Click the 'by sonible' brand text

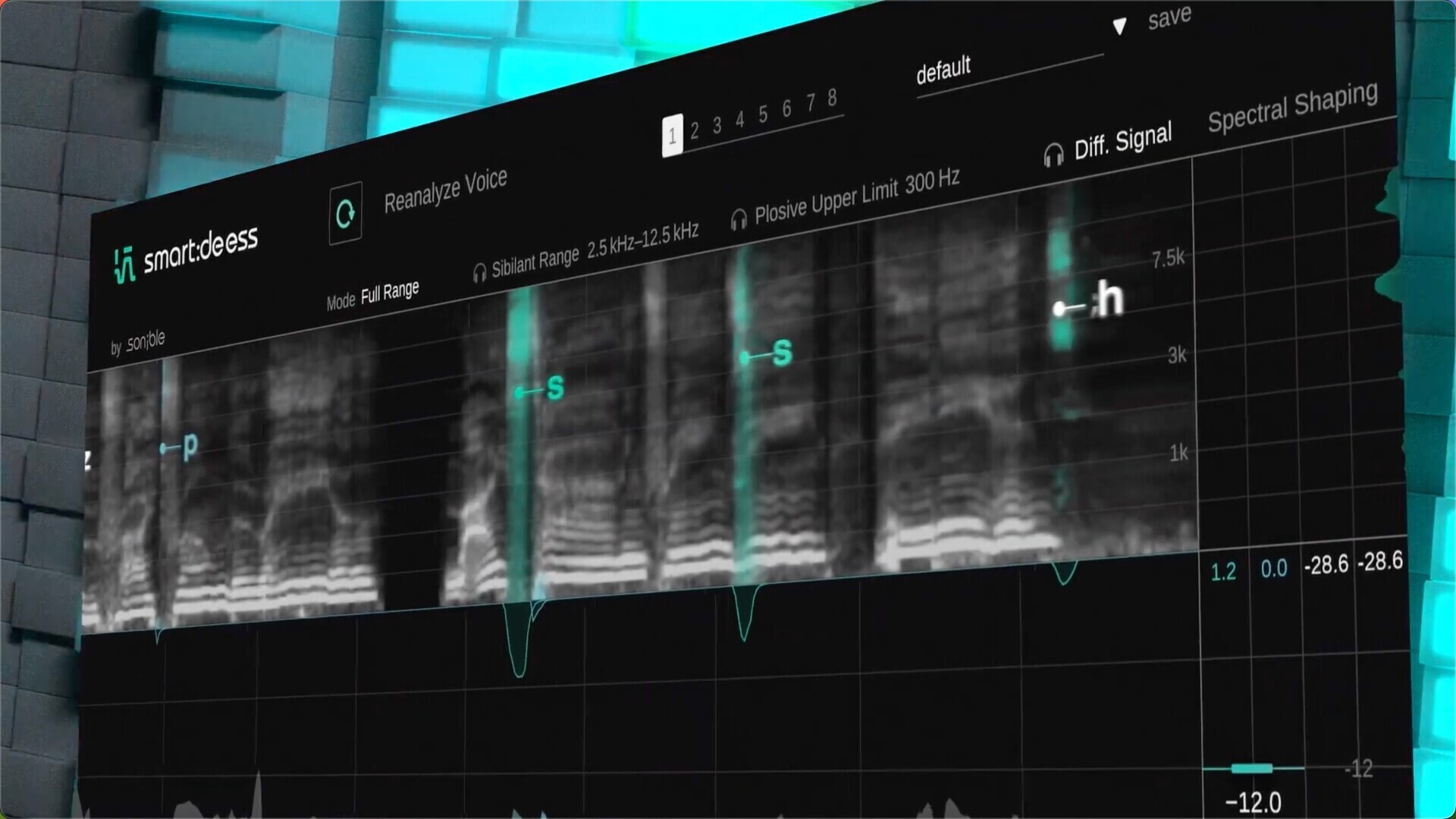pyautogui.click(x=137, y=343)
